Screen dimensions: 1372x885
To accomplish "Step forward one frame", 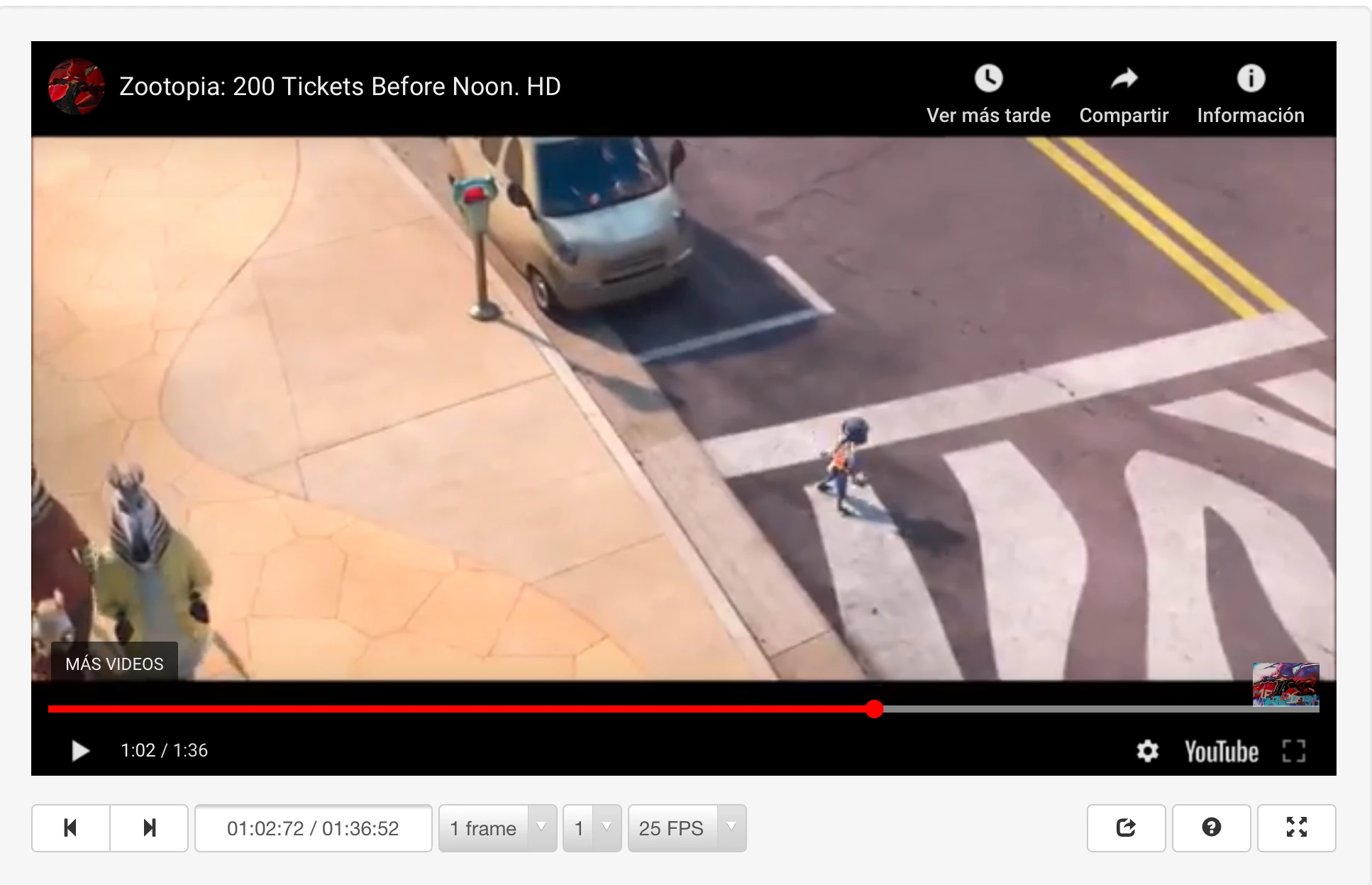I will (149, 828).
